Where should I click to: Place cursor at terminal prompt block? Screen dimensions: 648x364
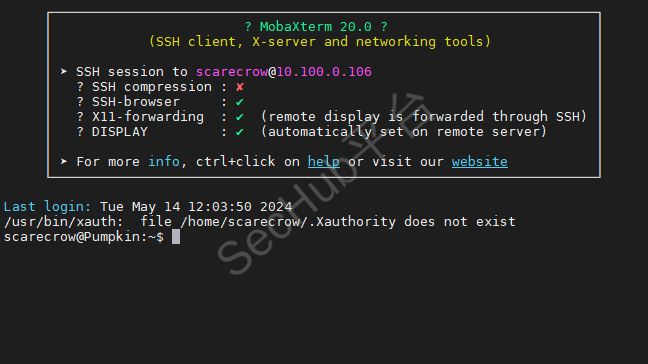tap(176, 237)
